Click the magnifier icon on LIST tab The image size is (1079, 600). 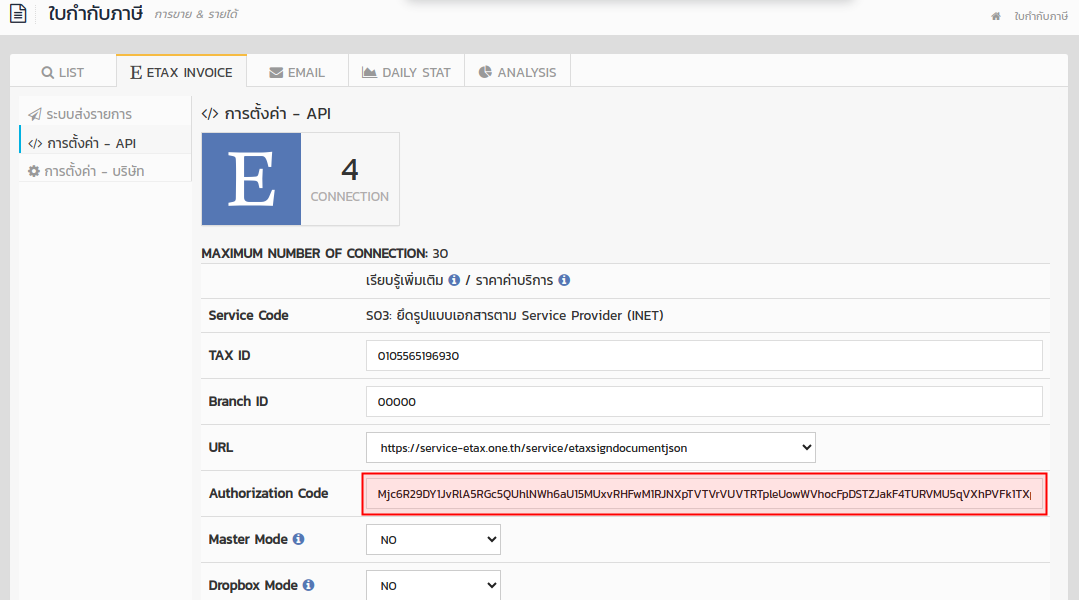tap(47, 72)
